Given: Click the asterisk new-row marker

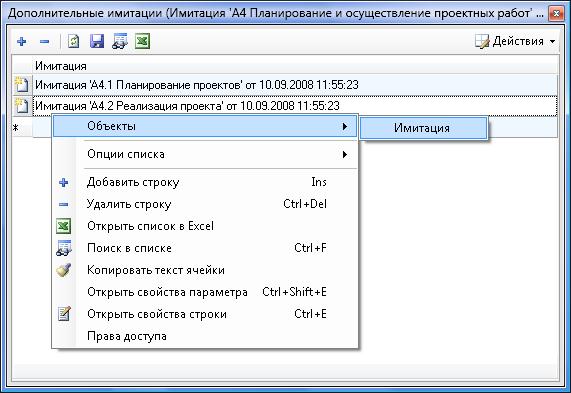Looking at the screenshot, I should click(x=16, y=128).
